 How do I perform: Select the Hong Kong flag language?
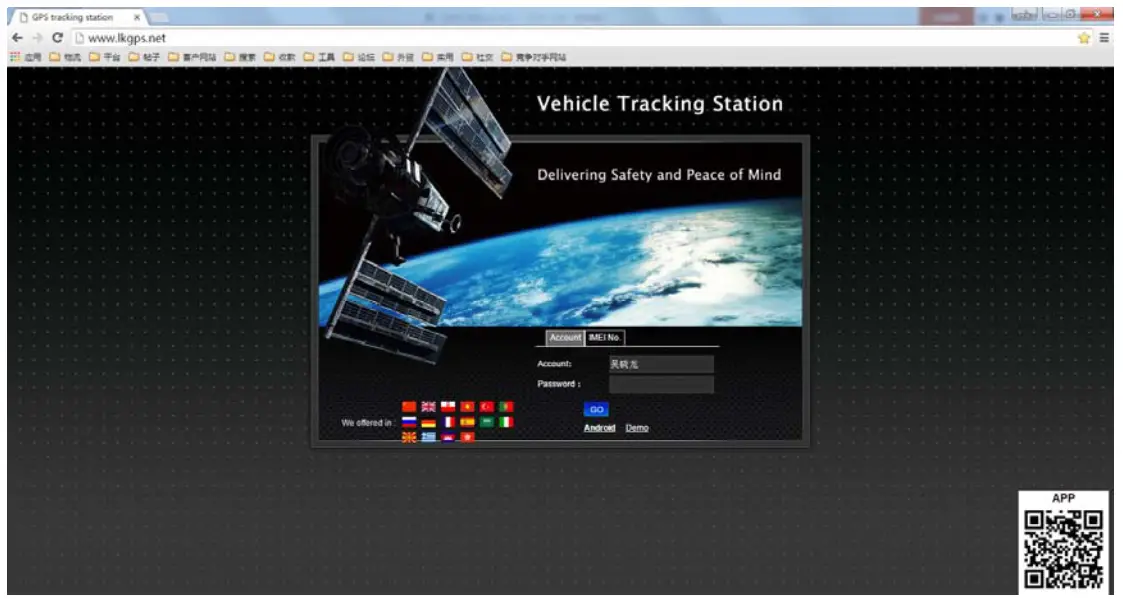[467, 437]
